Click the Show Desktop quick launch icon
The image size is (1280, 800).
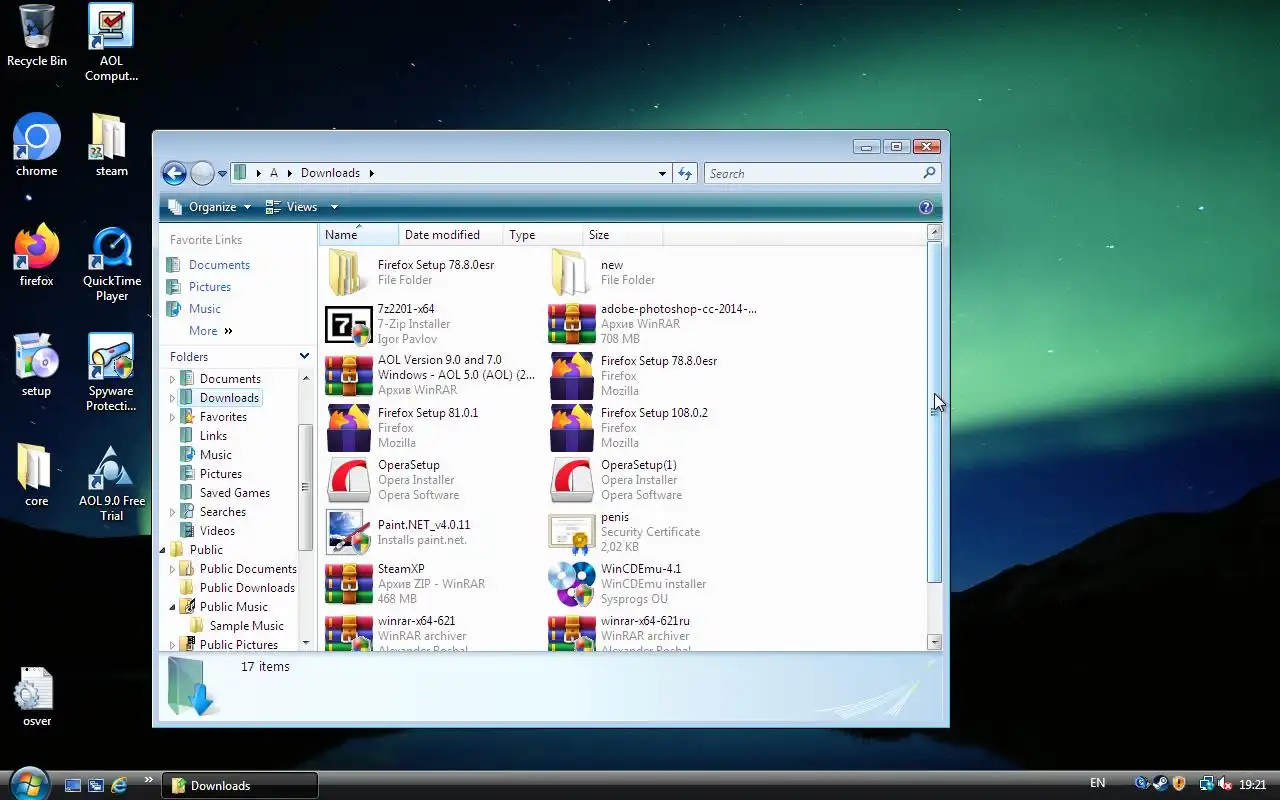pos(73,785)
